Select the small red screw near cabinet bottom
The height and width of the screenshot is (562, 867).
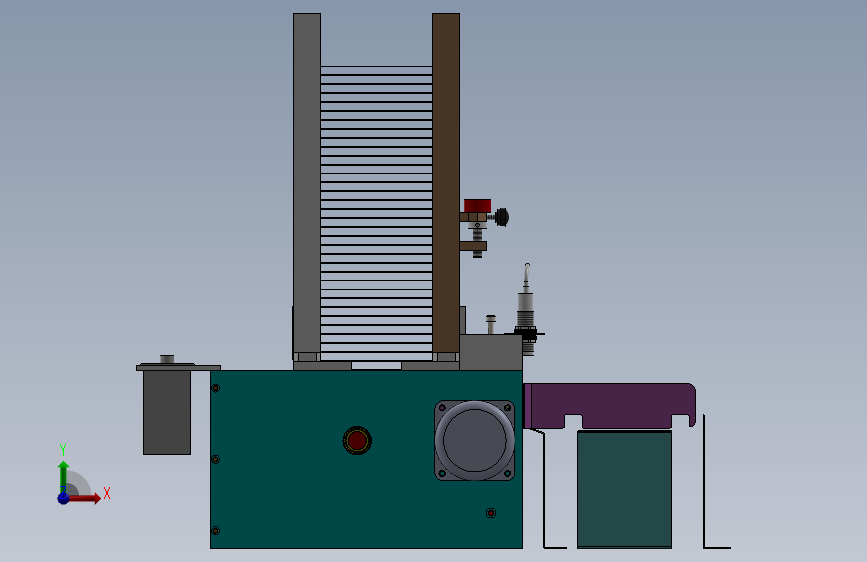pos(491,513)
